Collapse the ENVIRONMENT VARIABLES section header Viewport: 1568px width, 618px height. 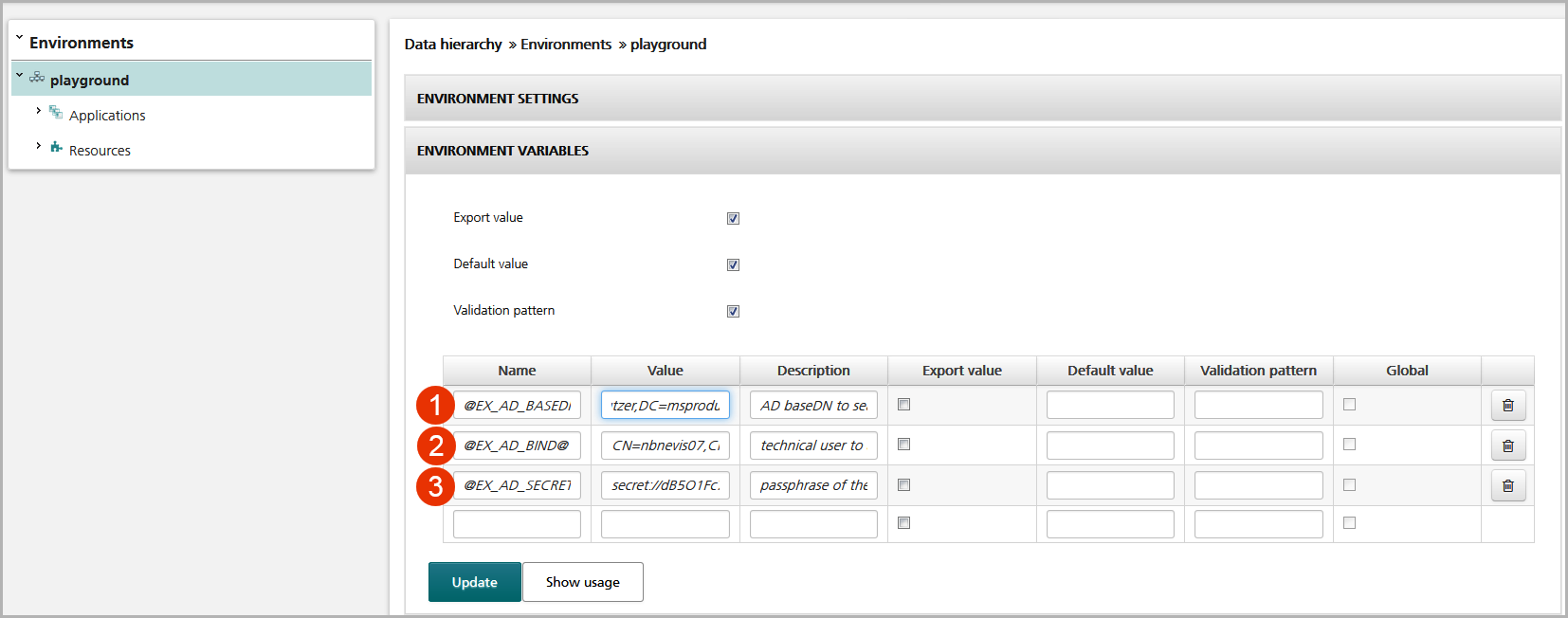(x=982, y=151)
